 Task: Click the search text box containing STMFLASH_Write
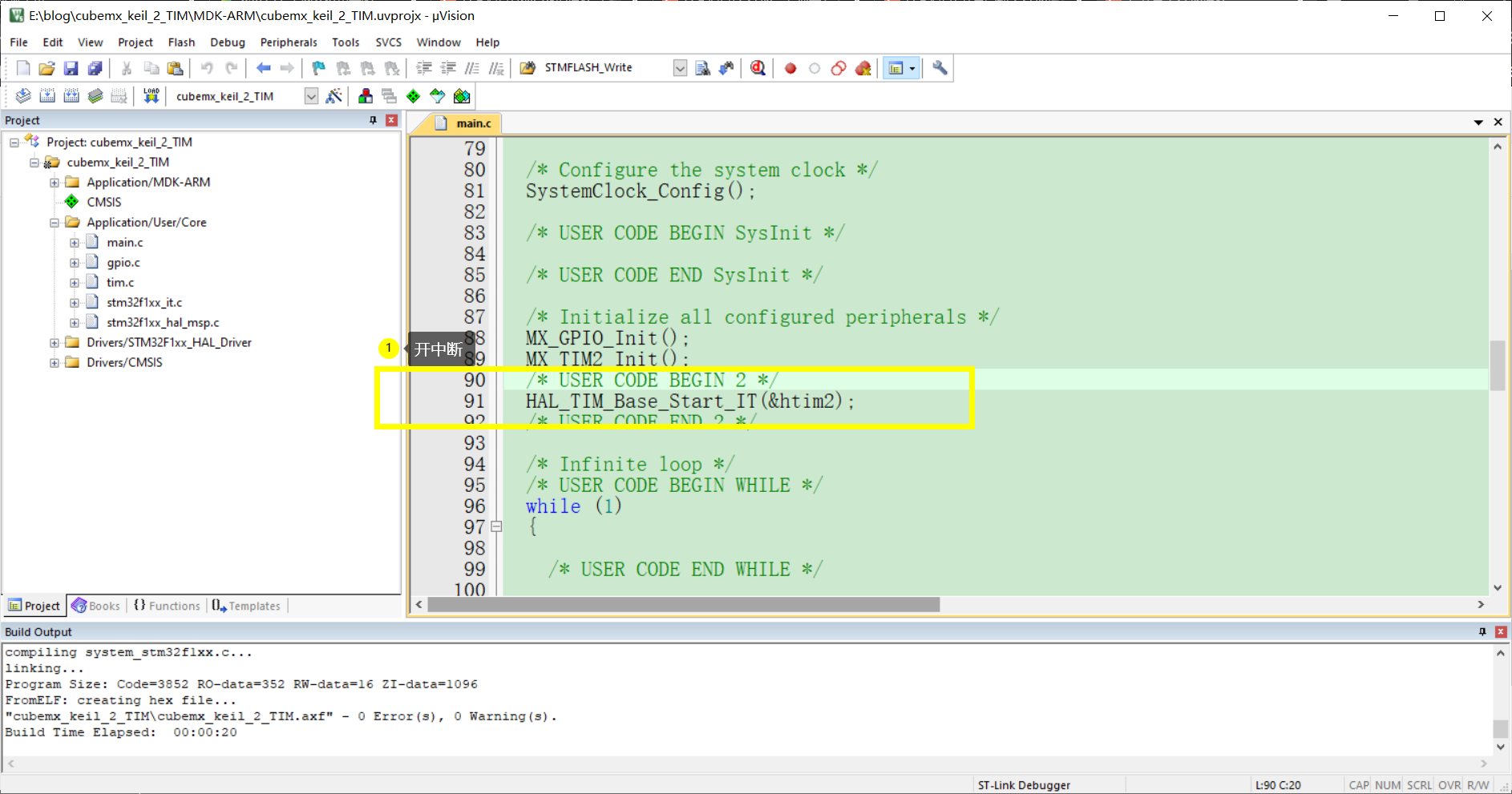pos(607,68)
